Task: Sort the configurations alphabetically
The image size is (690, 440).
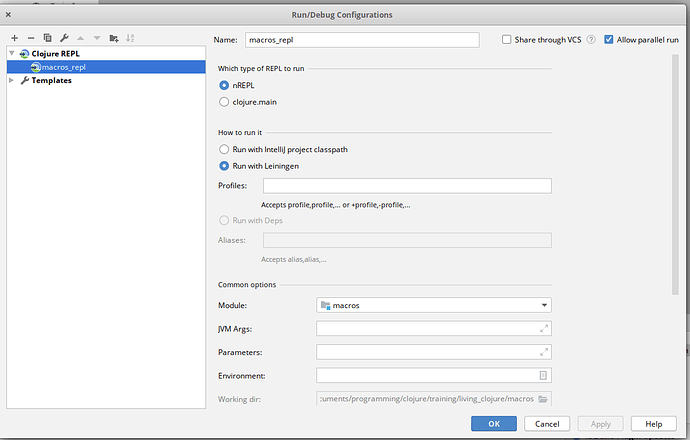Action: [x=130, y=38]
